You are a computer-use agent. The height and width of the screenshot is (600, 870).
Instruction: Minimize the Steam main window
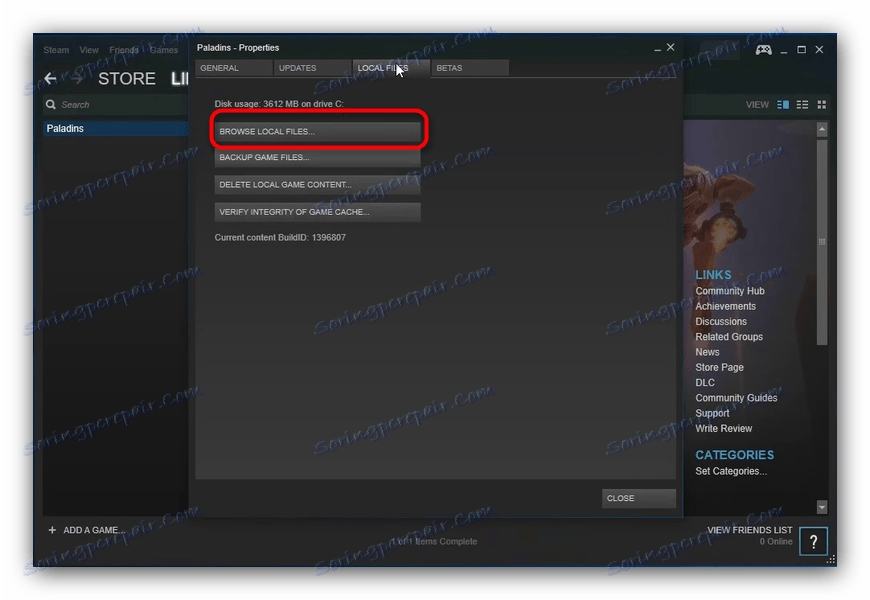(783, 51)
